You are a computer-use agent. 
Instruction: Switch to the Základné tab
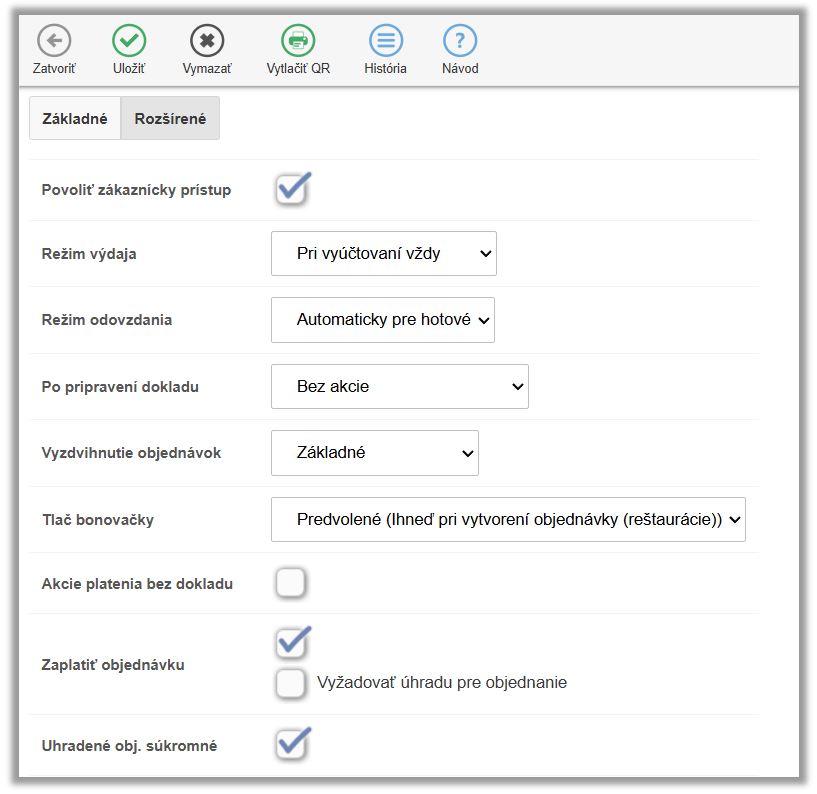pos(75,118)
